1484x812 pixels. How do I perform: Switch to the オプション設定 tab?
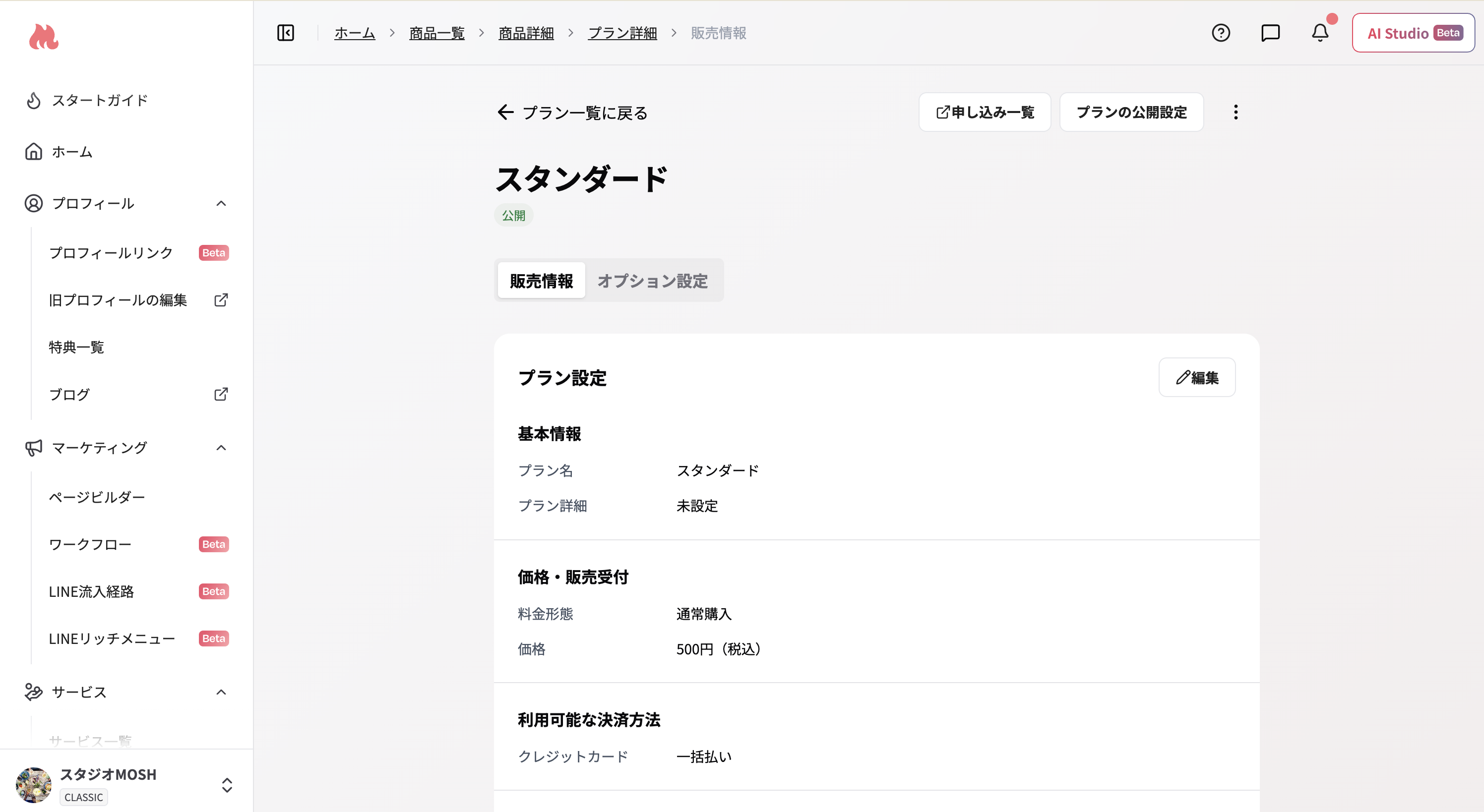[x=652, y=281]
